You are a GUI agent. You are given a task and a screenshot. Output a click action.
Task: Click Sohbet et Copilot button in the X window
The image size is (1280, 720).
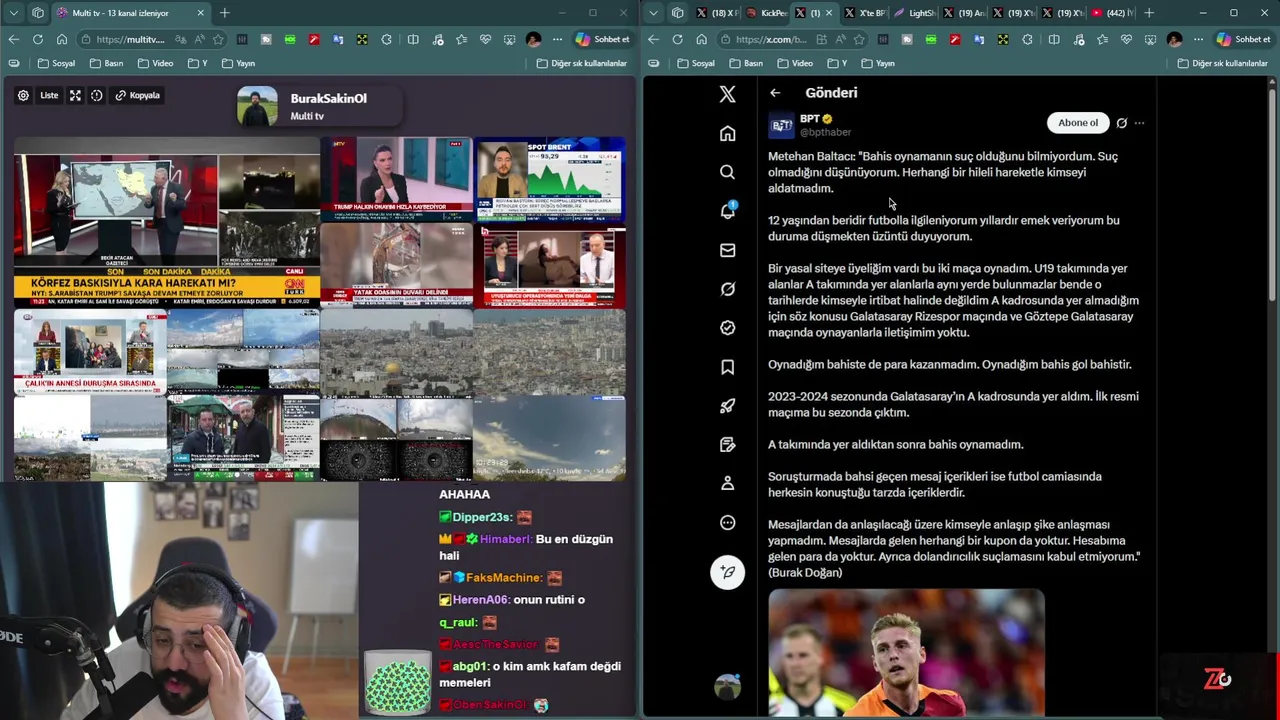(x=1244, y=39)
